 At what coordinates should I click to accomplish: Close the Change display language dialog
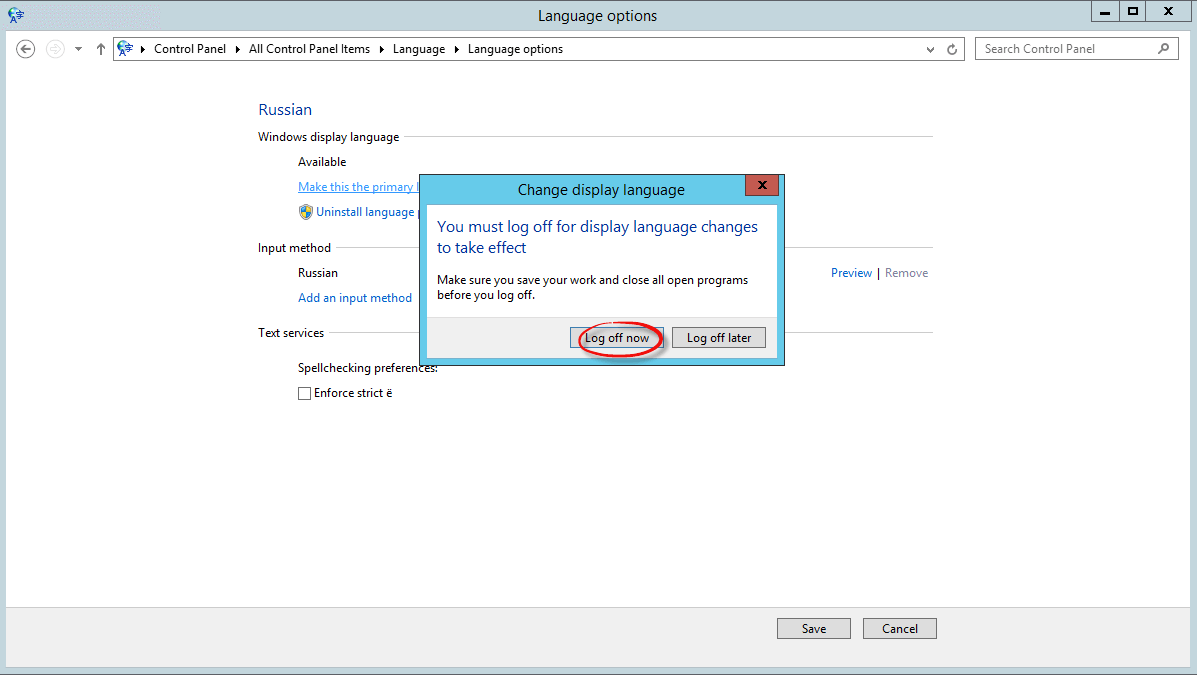pyautogui.click(x=762, y=186)
